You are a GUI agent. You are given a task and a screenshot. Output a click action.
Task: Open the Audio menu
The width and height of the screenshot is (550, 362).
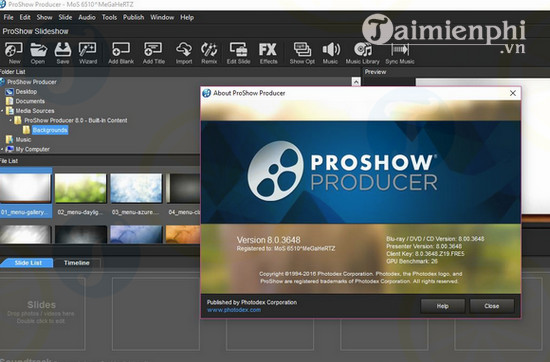(87, 17)
